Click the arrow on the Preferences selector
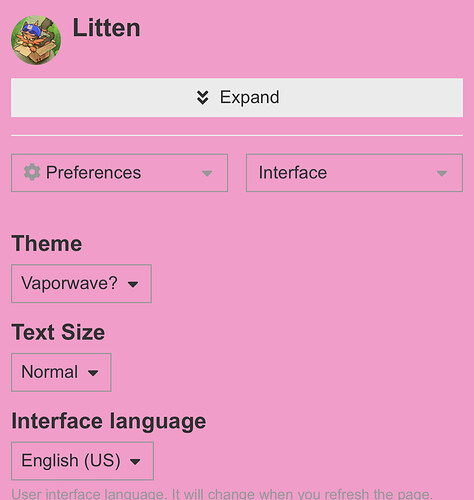The image size is (474, 500). click(207, 173)
